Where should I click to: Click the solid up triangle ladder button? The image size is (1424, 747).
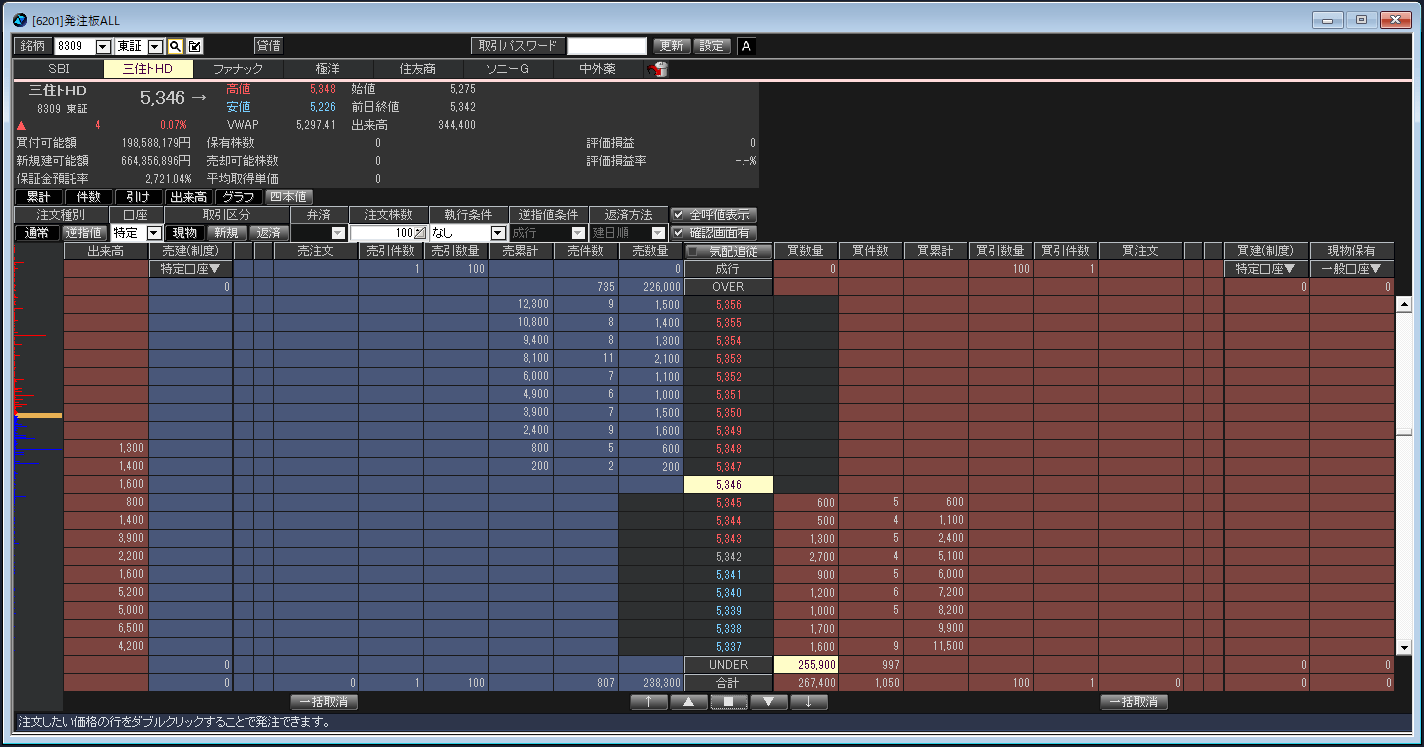pyautogui.click(x=689, y=702)
